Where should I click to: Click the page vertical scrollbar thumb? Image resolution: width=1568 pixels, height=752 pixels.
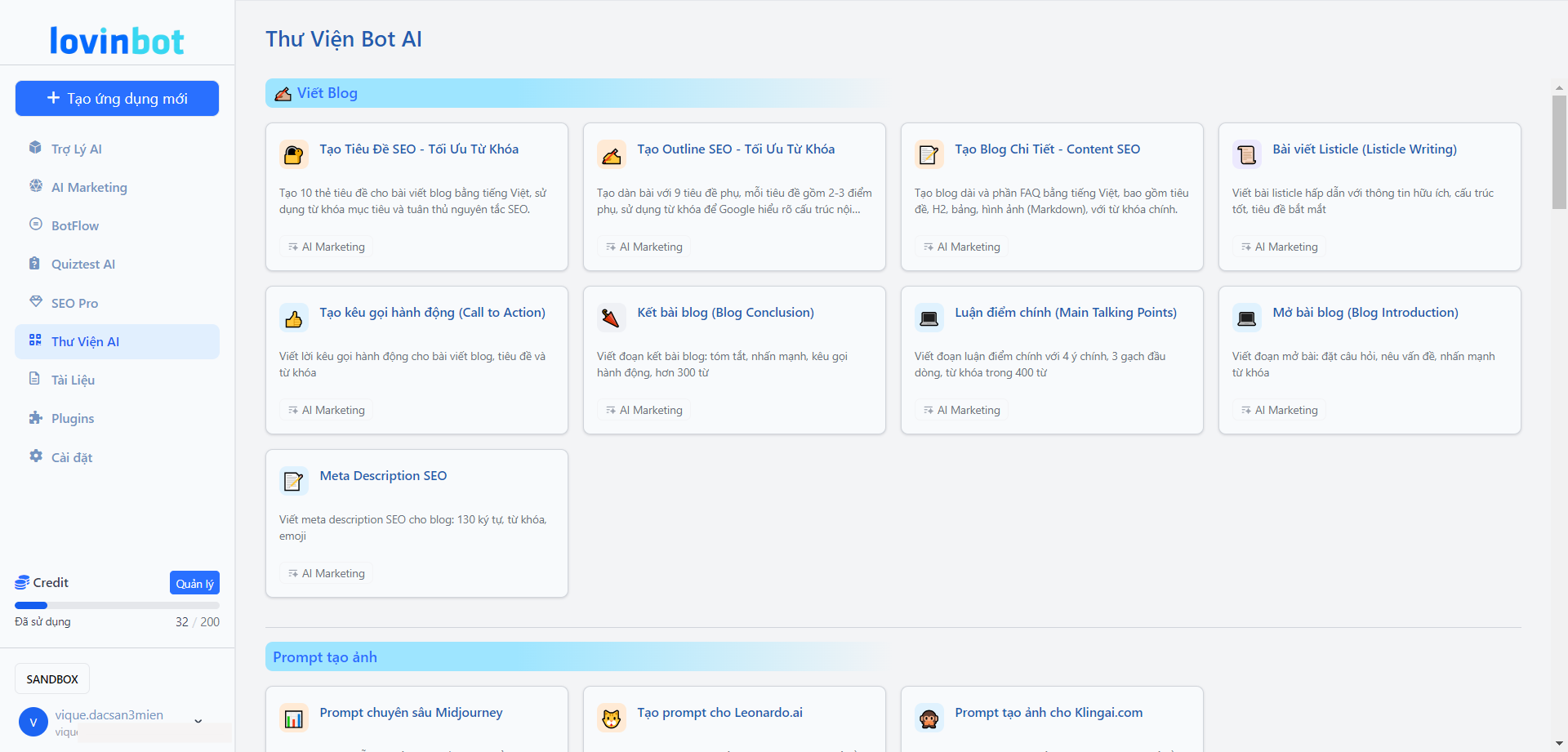[1559, 151]
